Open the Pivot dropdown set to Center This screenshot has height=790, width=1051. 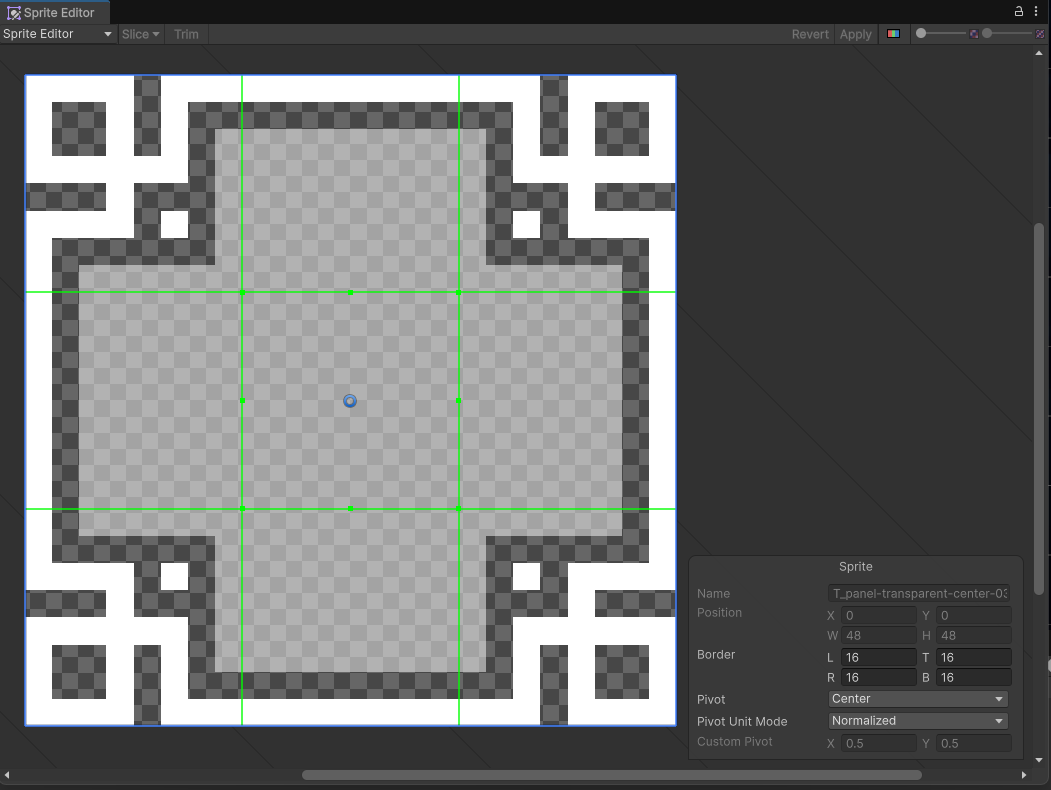916,699
